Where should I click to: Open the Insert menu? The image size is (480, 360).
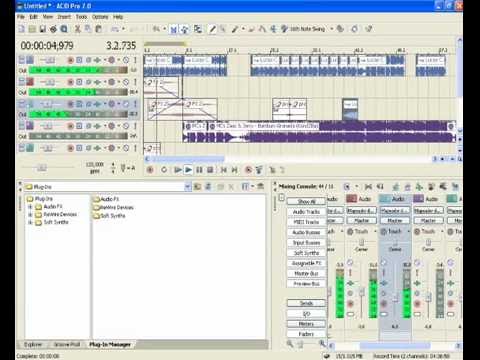click(64, 17)
